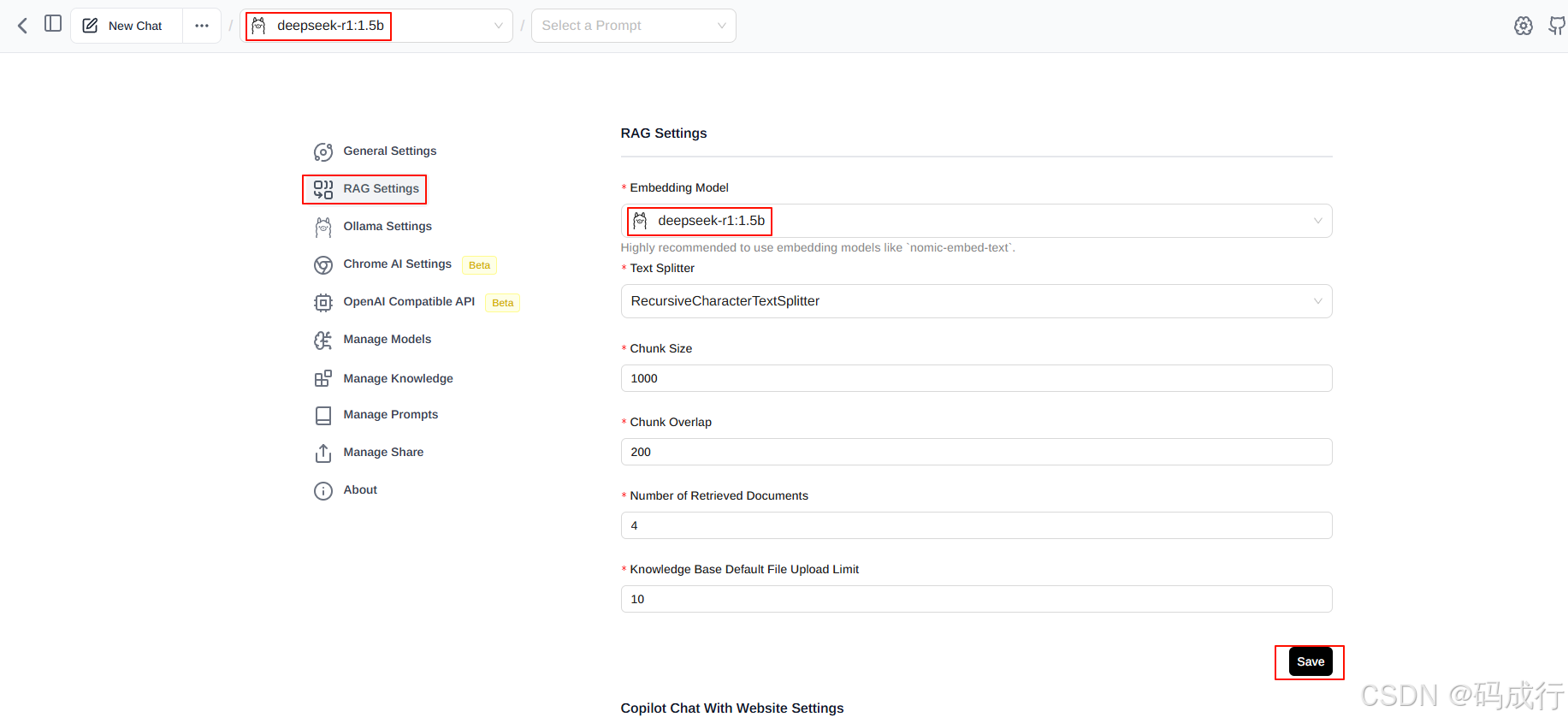Click the Chunk Overlap input field

click(x=976, y=452)
